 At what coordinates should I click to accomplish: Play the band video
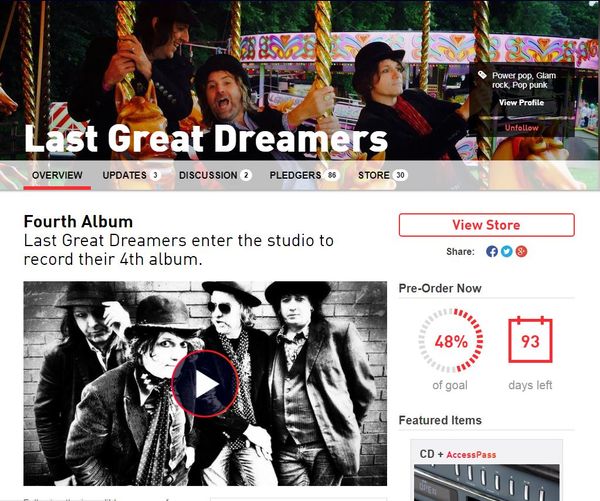[x=205, y=384]
